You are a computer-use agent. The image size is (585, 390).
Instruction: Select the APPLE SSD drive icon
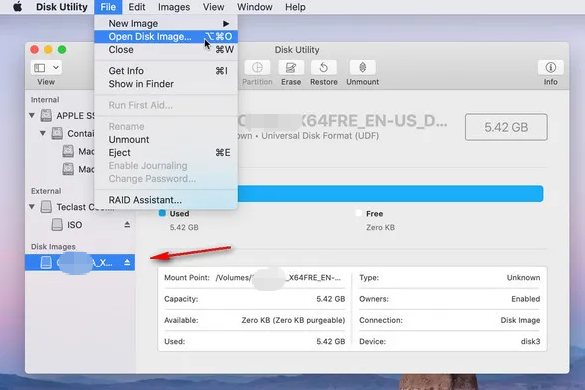point(46,115)
